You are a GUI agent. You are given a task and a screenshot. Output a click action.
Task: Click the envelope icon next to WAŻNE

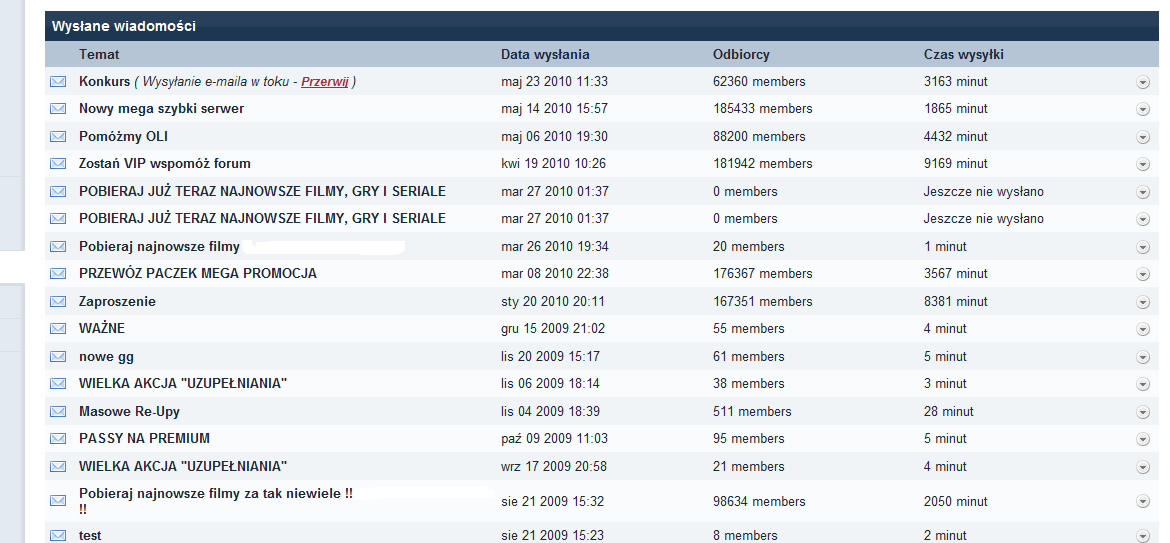click(57, 329)
